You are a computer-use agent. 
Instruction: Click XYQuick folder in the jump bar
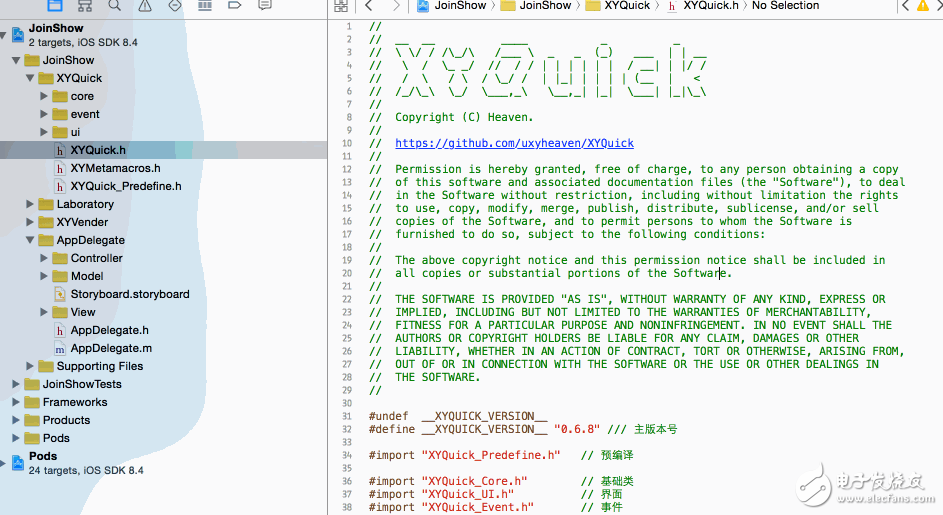coord(626,6)
